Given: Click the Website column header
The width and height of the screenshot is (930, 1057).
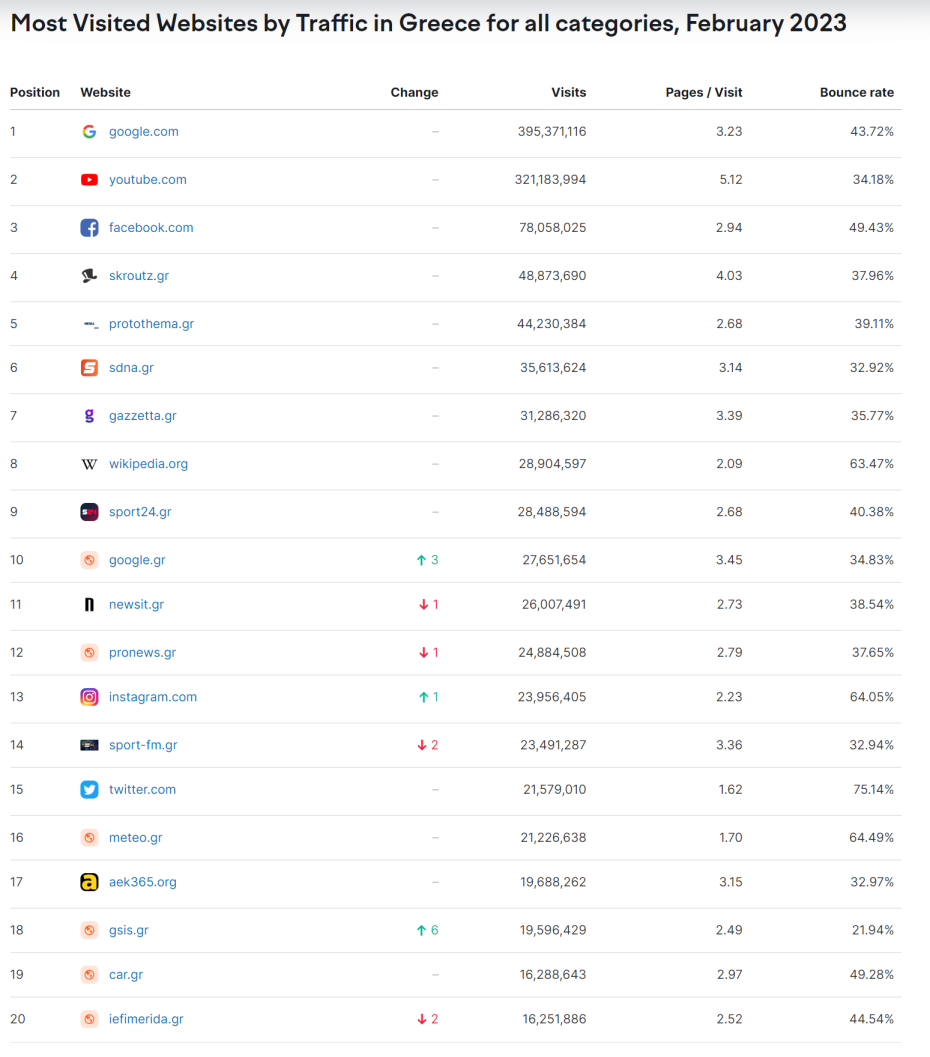Looking at the screenshot, I should [x=106, y=92].
